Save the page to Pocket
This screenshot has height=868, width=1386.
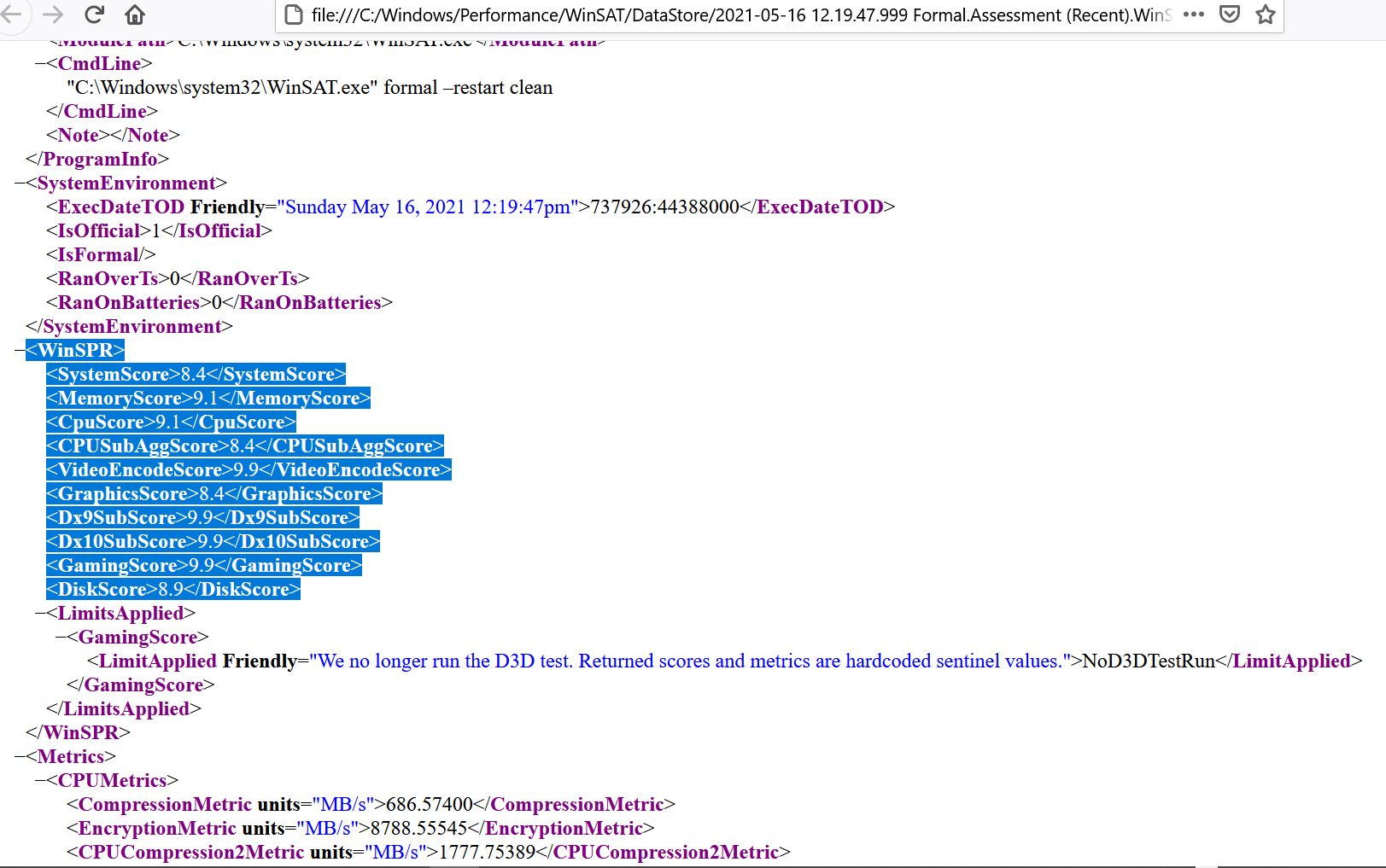pyautogui.click(x=1230, y=15)
